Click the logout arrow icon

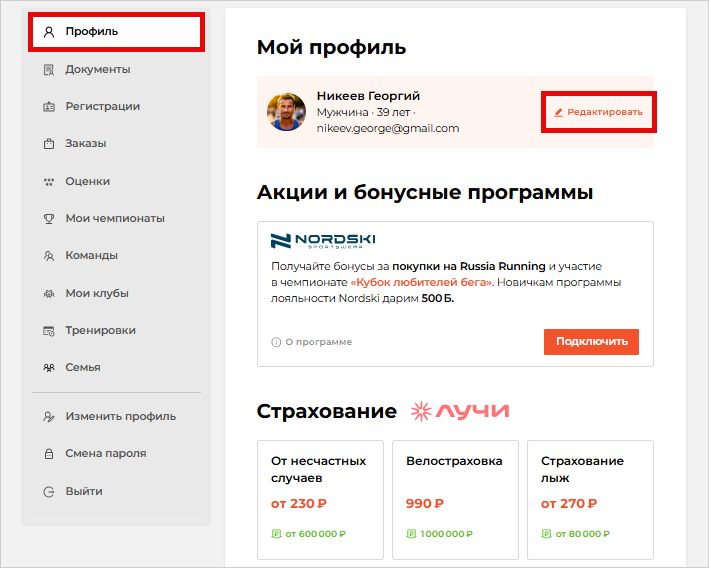[48, 492]
